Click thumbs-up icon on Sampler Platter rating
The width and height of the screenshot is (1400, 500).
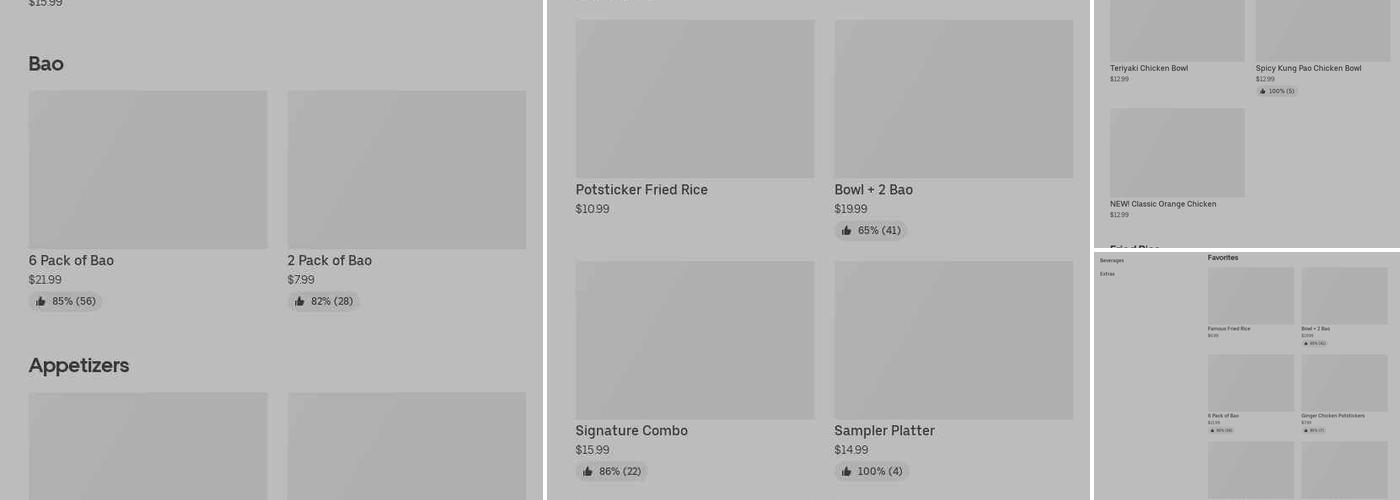[846, 471]
